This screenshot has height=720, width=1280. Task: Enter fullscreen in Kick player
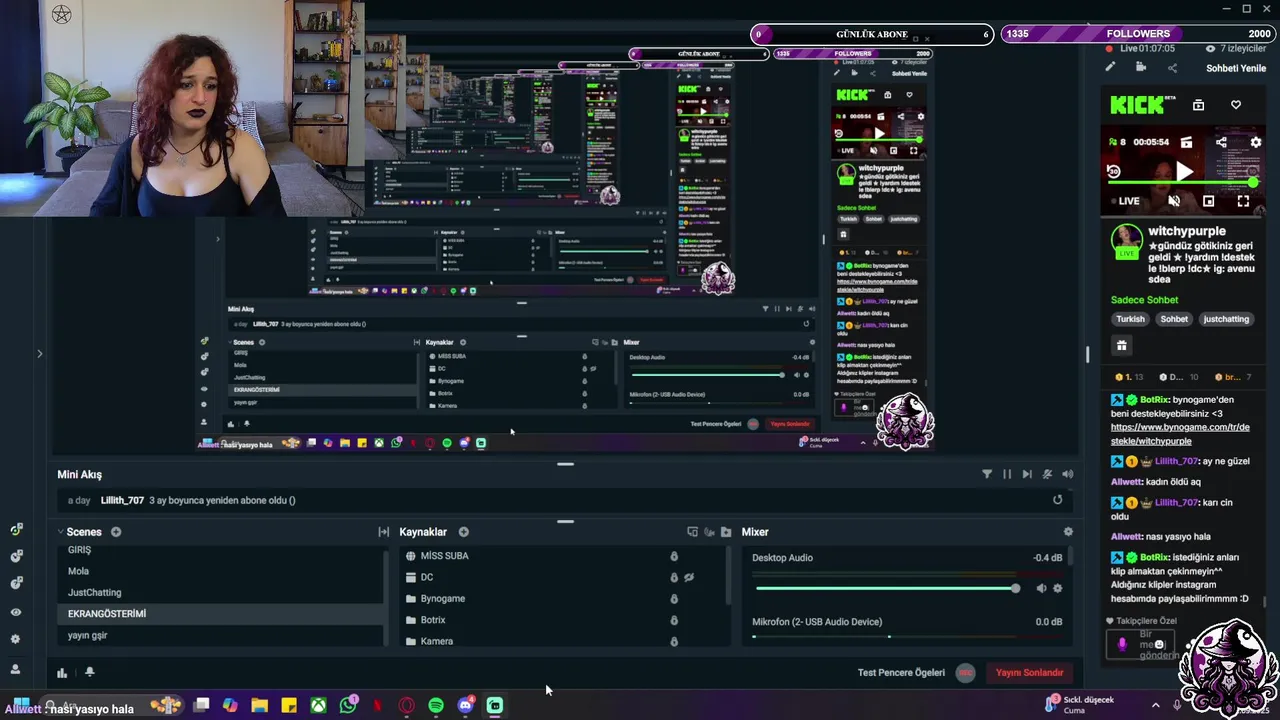1243,201
